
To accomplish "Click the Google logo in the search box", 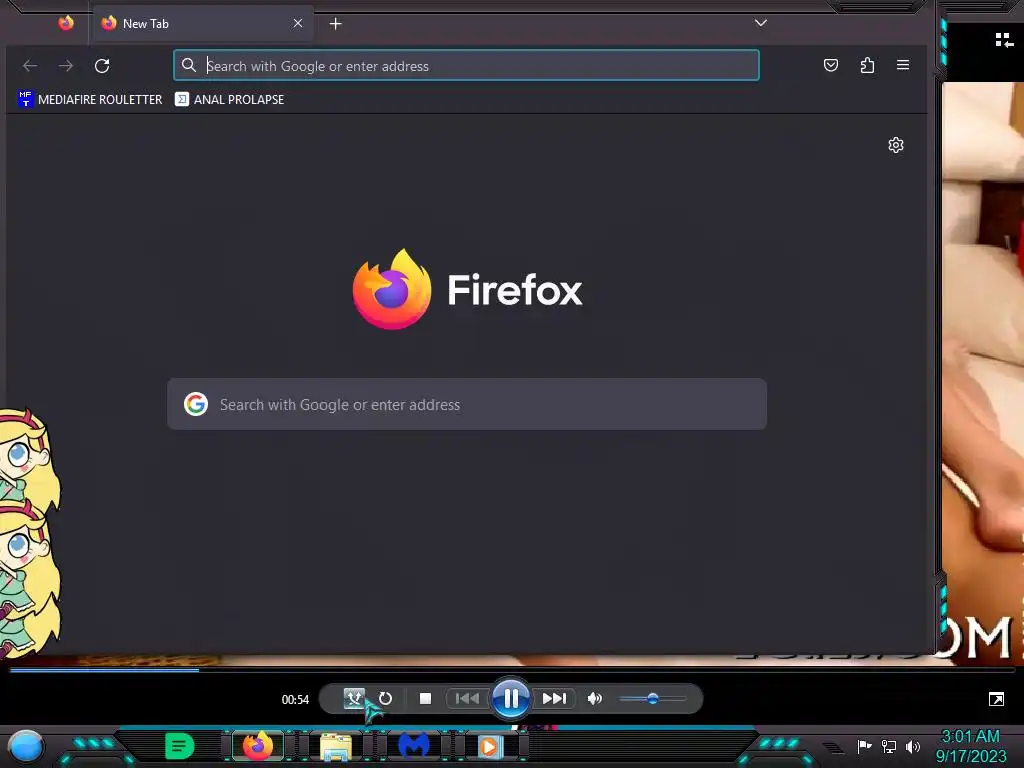I will coord(196,404).
